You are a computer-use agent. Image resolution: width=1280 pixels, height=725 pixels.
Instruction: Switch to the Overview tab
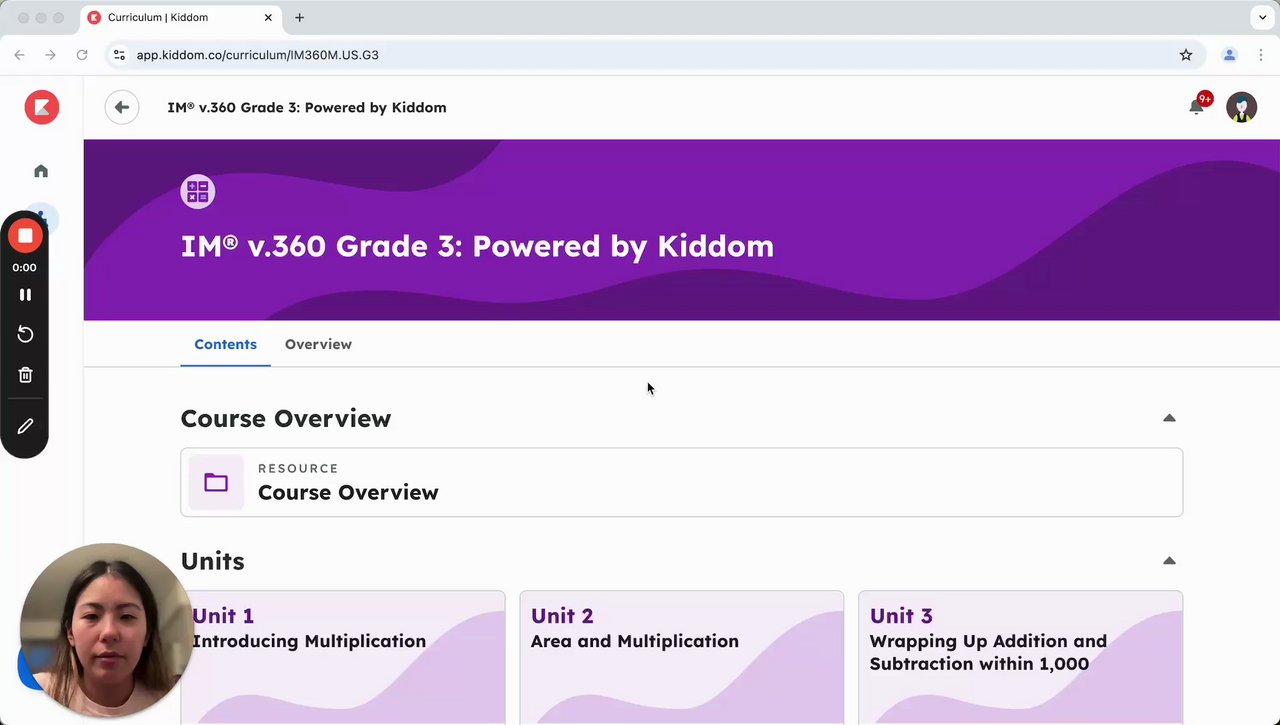coord(318,344)
